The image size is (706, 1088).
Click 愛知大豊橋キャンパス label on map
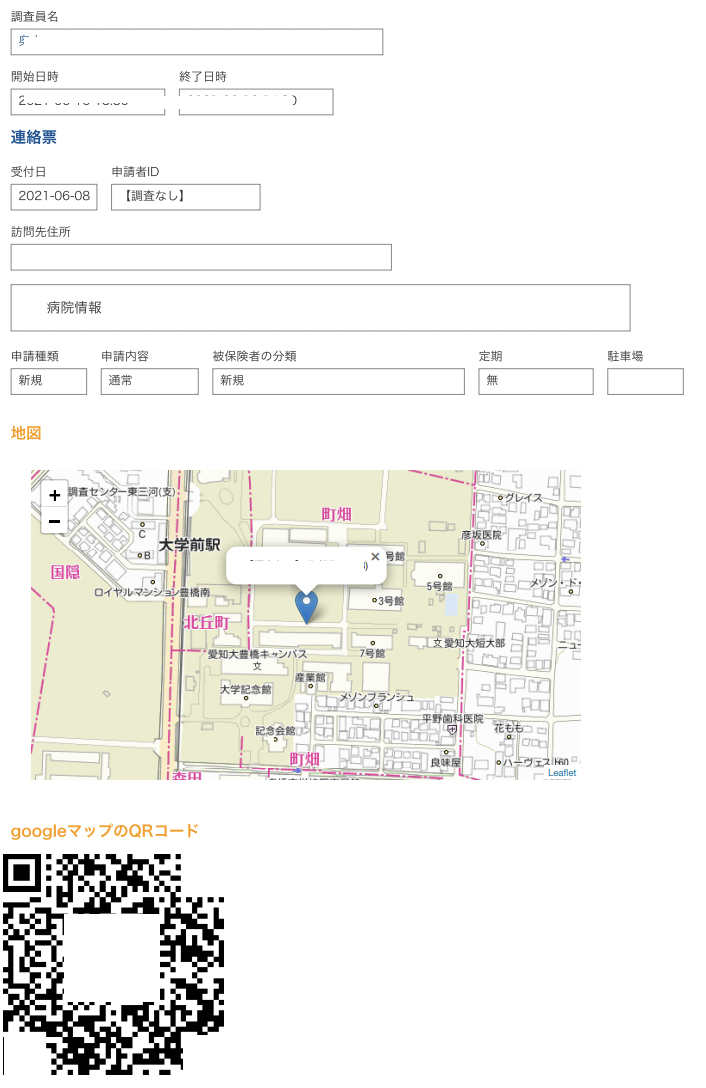point(257,654)
